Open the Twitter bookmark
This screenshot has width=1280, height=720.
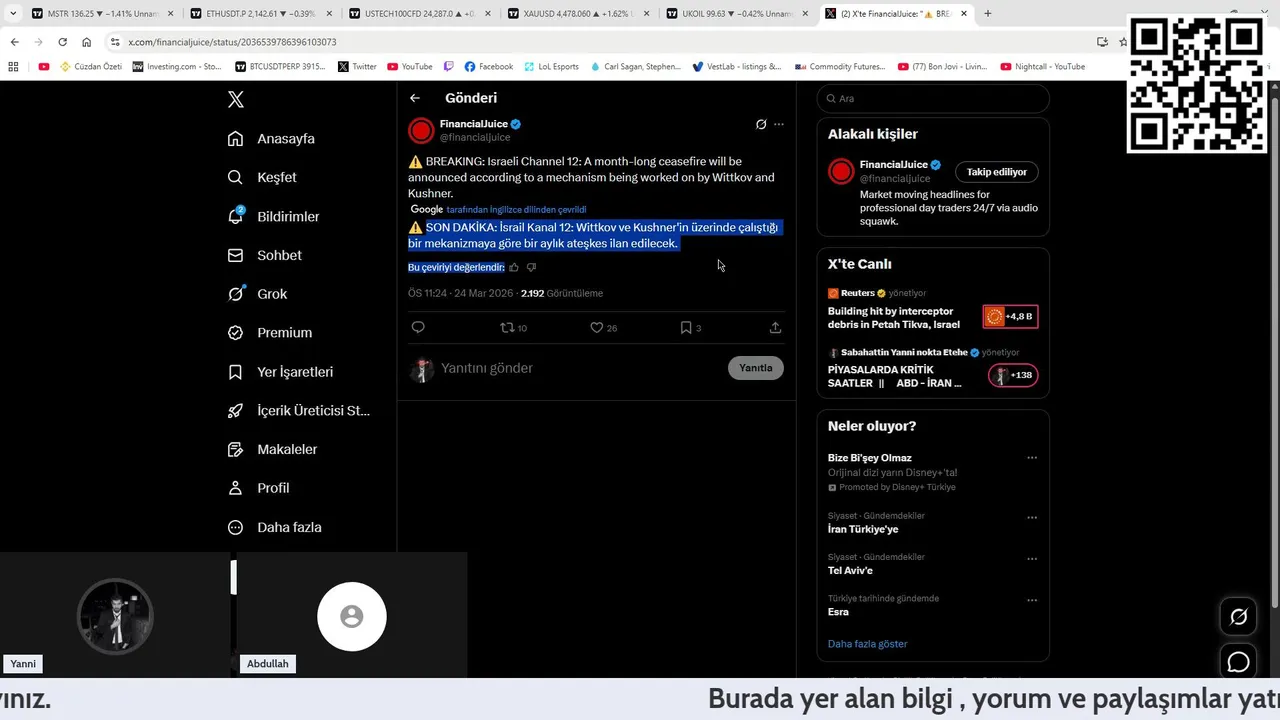pos(357,67)
